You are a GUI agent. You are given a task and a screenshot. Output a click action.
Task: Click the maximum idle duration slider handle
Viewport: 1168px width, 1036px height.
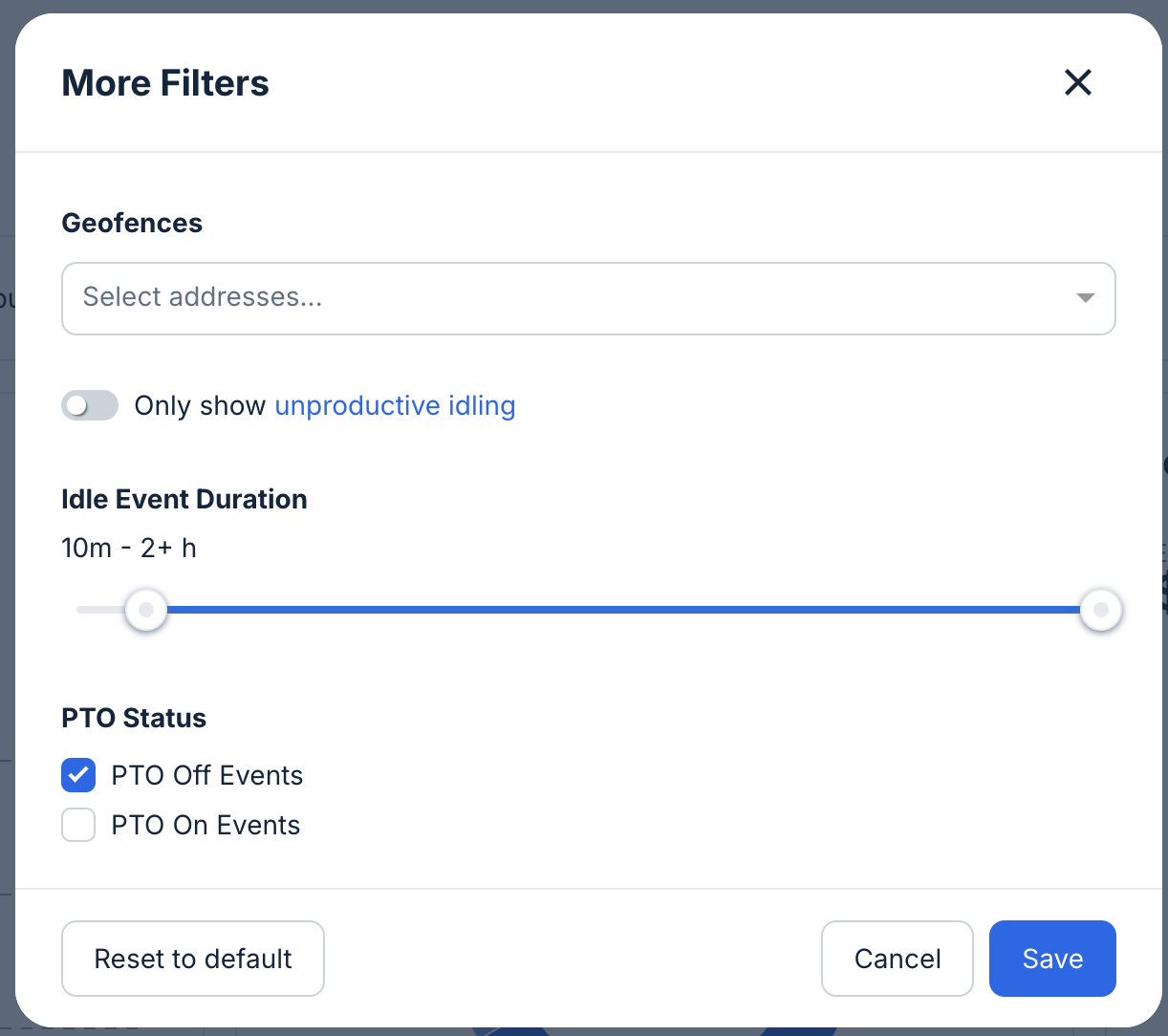(x=1100, y=611)
